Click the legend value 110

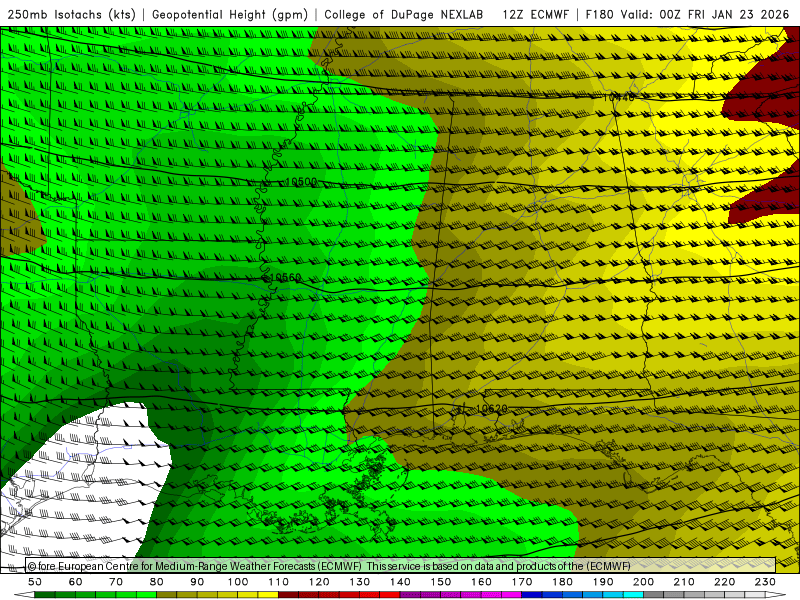click(279, 582)
